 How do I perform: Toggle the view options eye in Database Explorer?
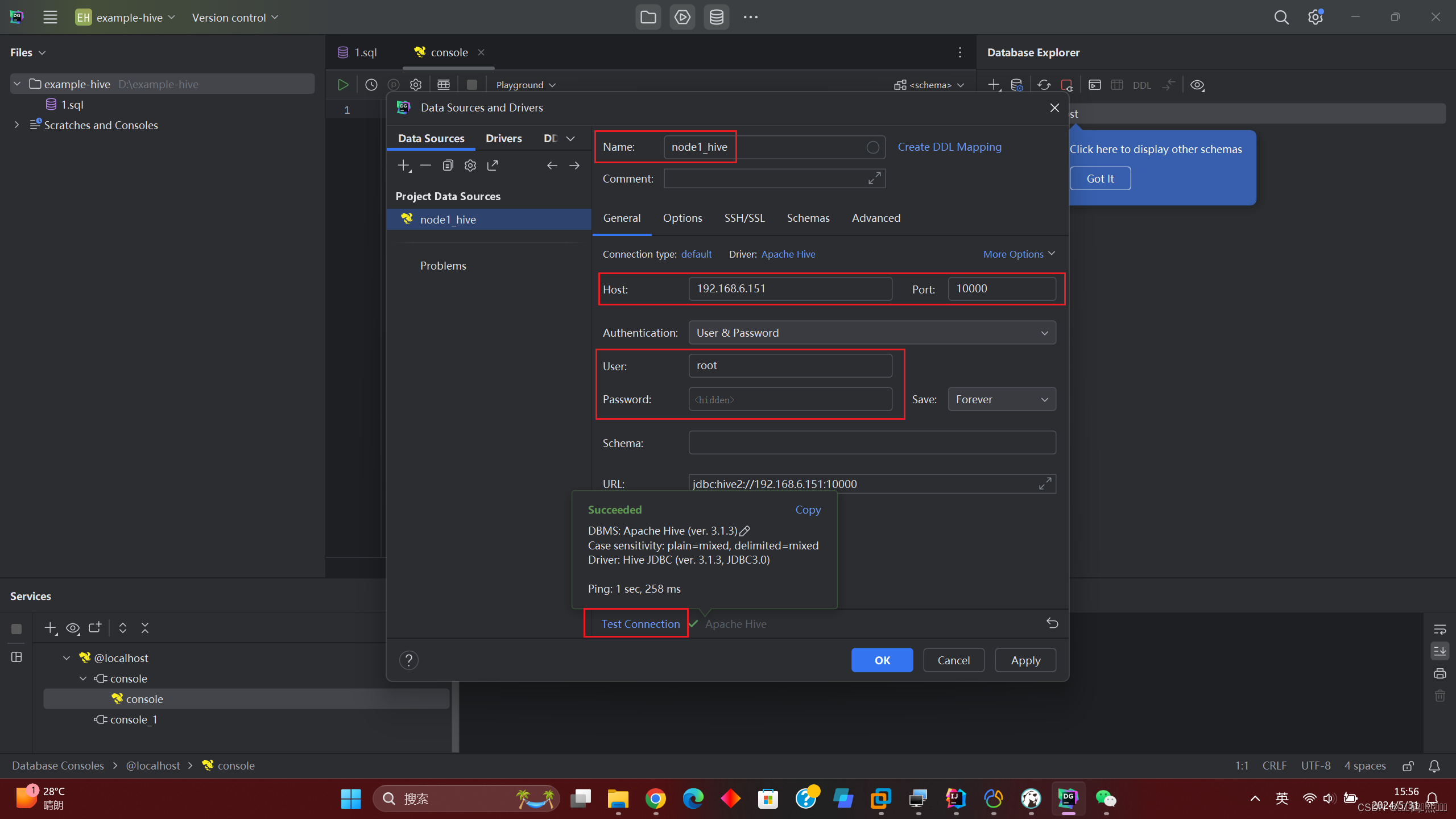(1197, 85)
